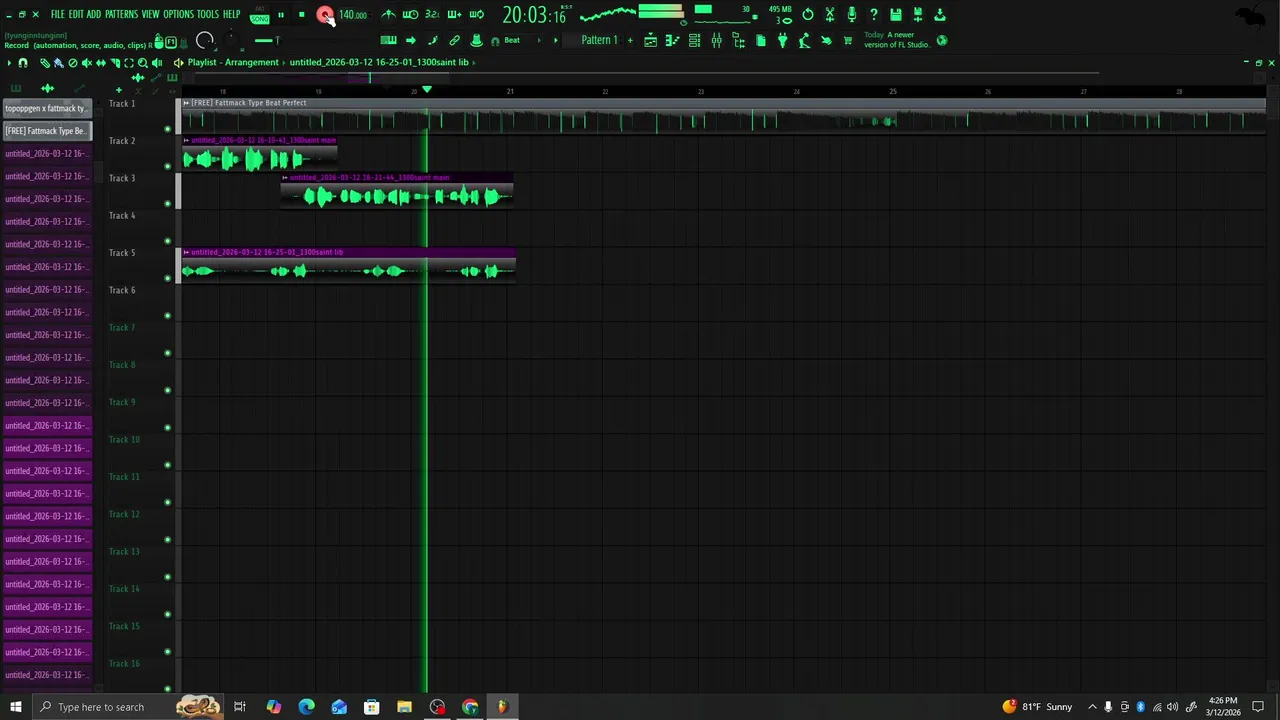Stop playback with the Stop button

(301, 15)
